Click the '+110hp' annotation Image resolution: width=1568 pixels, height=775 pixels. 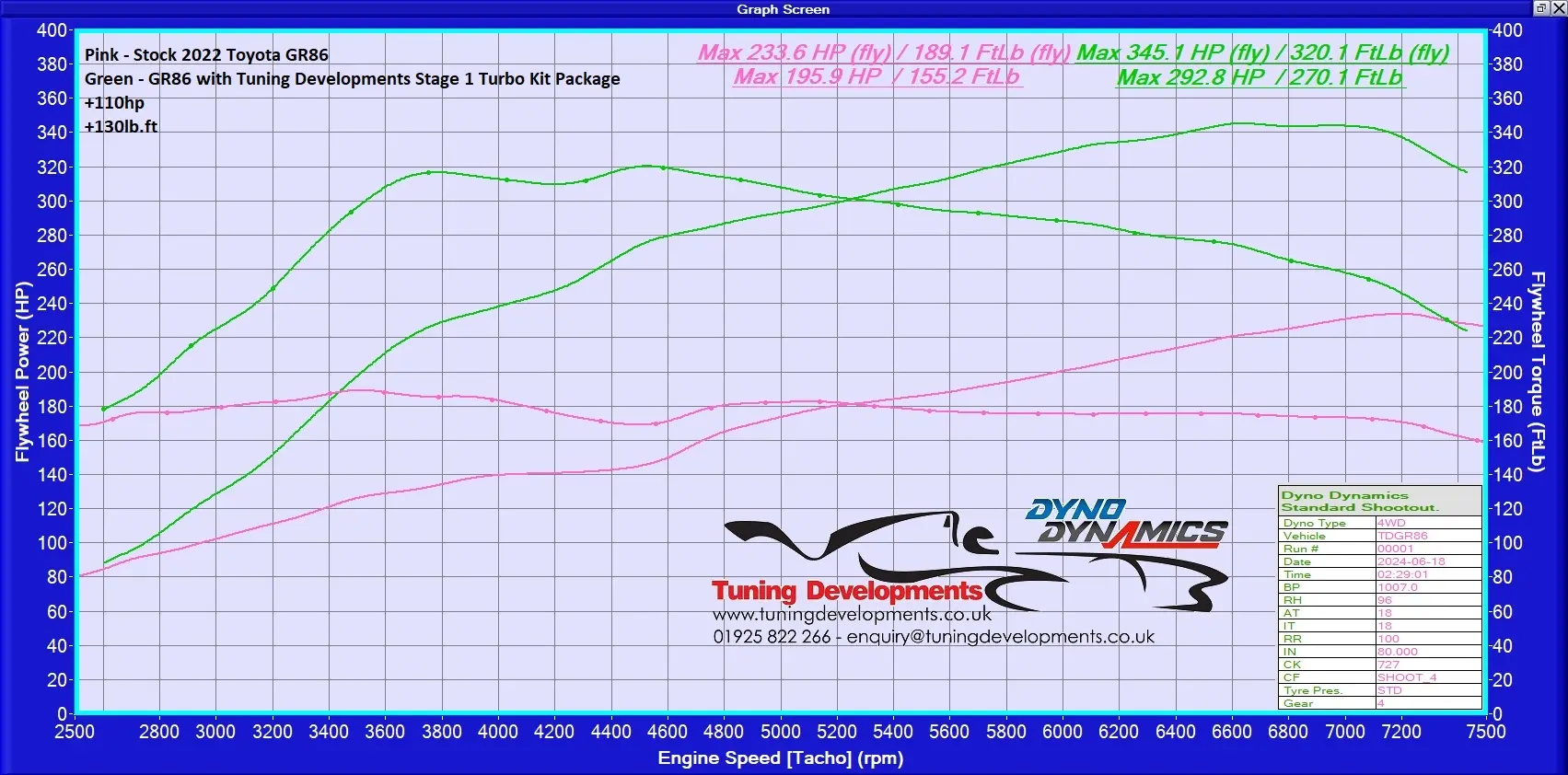pos(114,103)
